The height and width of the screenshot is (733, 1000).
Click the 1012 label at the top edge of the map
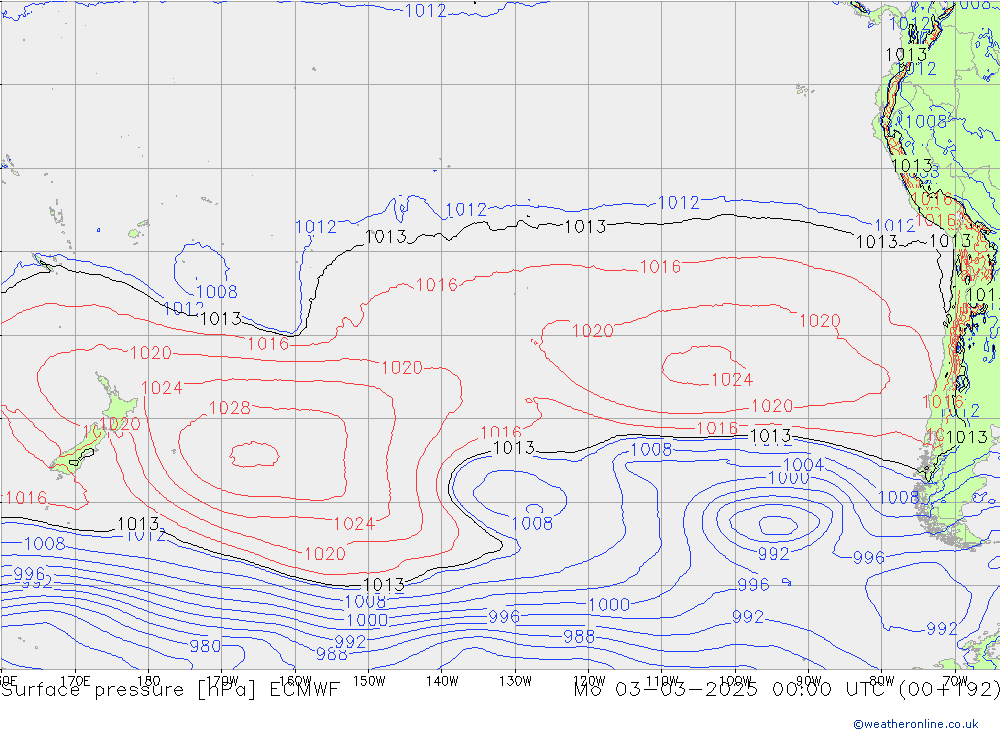point(425,11)
